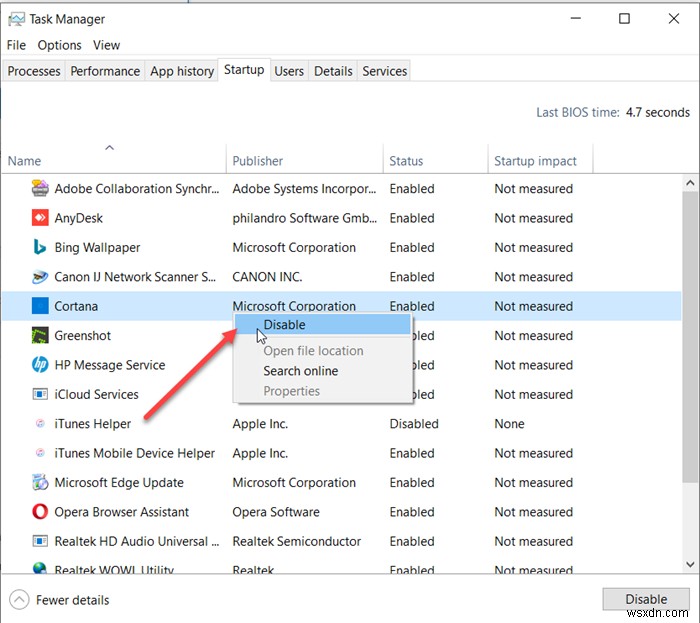Select the HP Message Service entry
This screenshot has width=700, height=623.
click(110, 365)
